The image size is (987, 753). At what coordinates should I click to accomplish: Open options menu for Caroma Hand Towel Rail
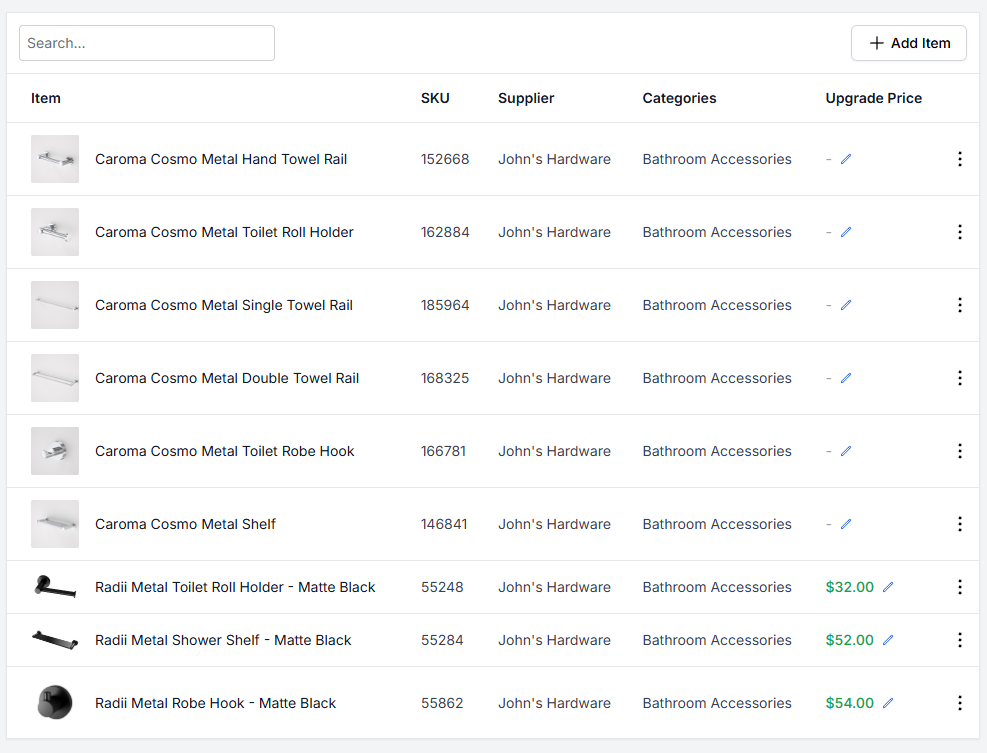click(x=959, y=159)
